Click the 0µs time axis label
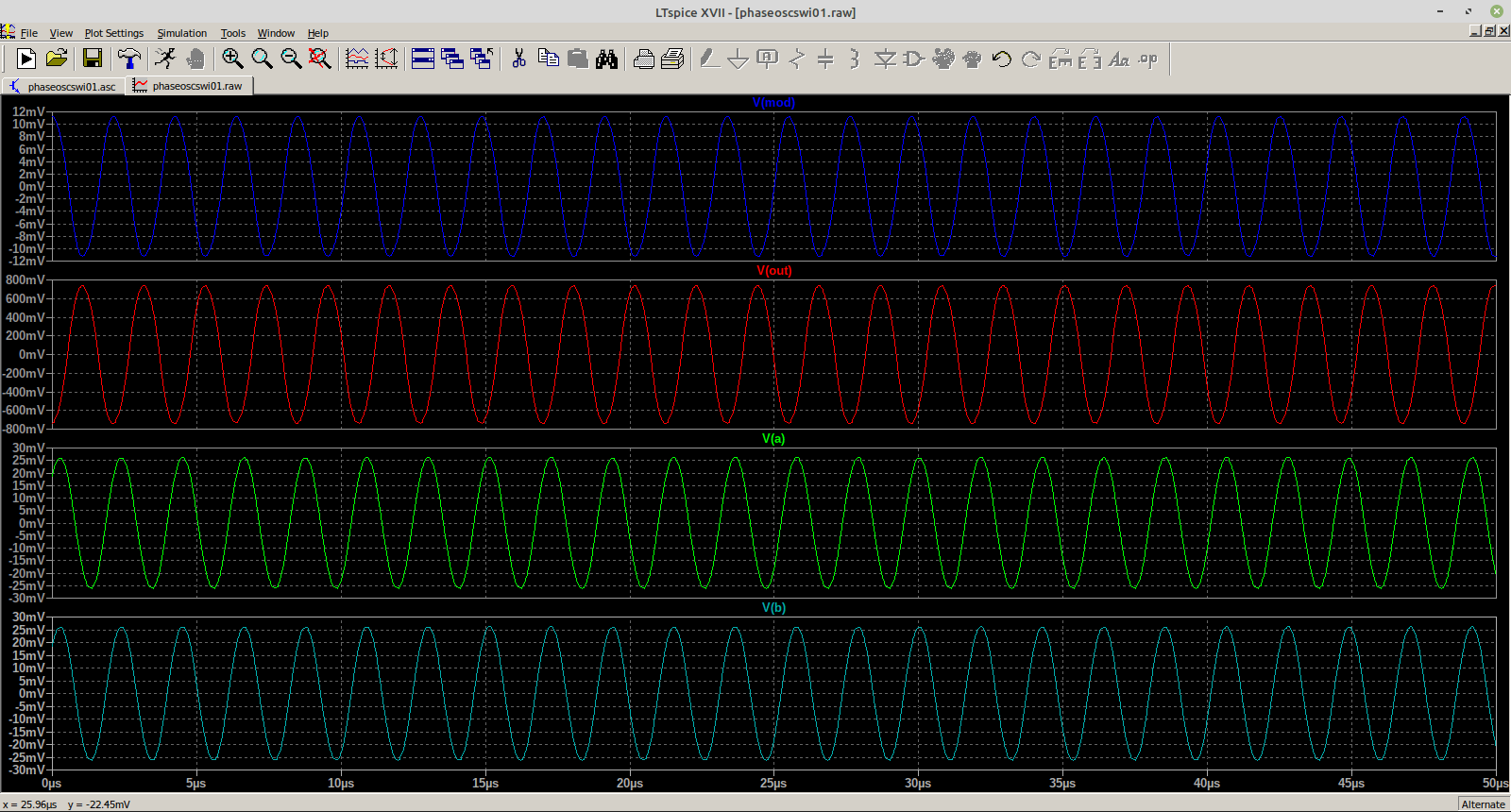Screen dimensions: 1511x812 [x=51, y=783]
